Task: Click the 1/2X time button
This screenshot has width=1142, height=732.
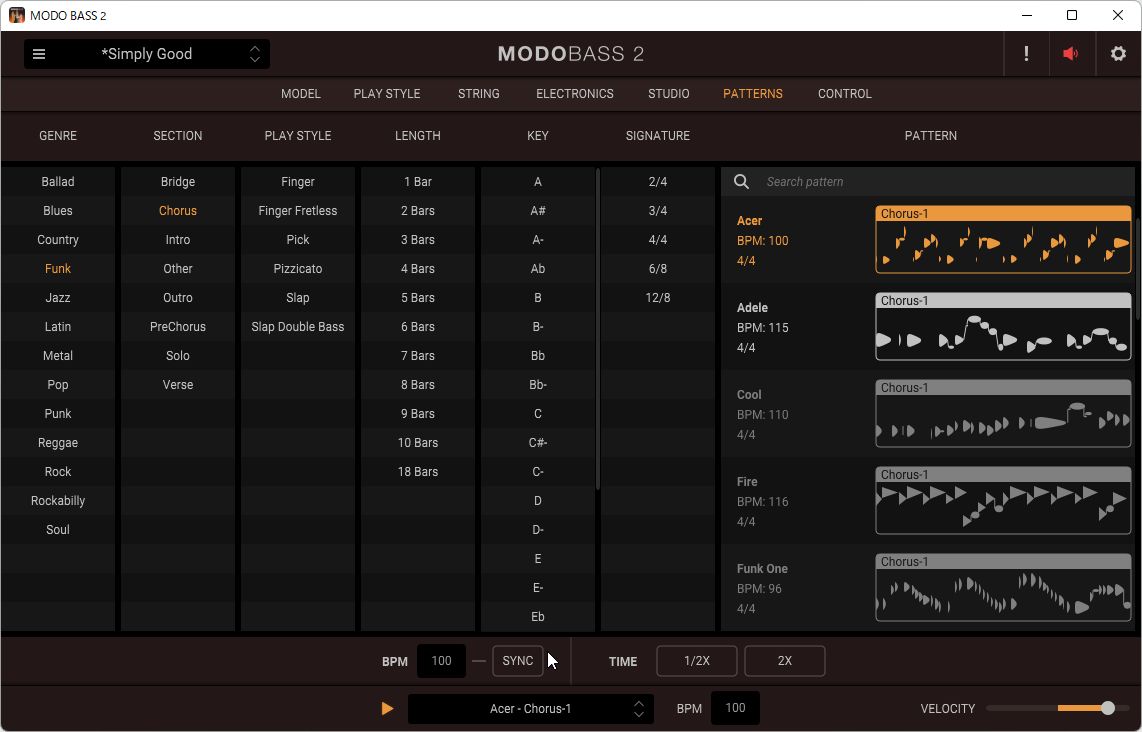Action: tap(697, 661)
